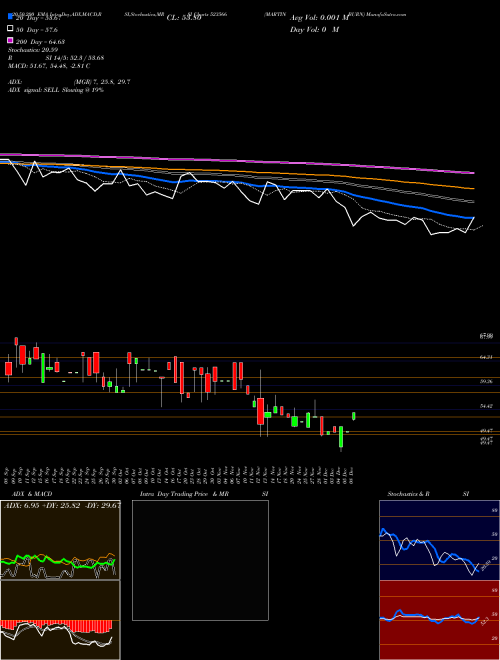Click the 'Stochastics & RSI' panel title
The height and width of the screenshot is (660, 500).
[x=428, y=494]
